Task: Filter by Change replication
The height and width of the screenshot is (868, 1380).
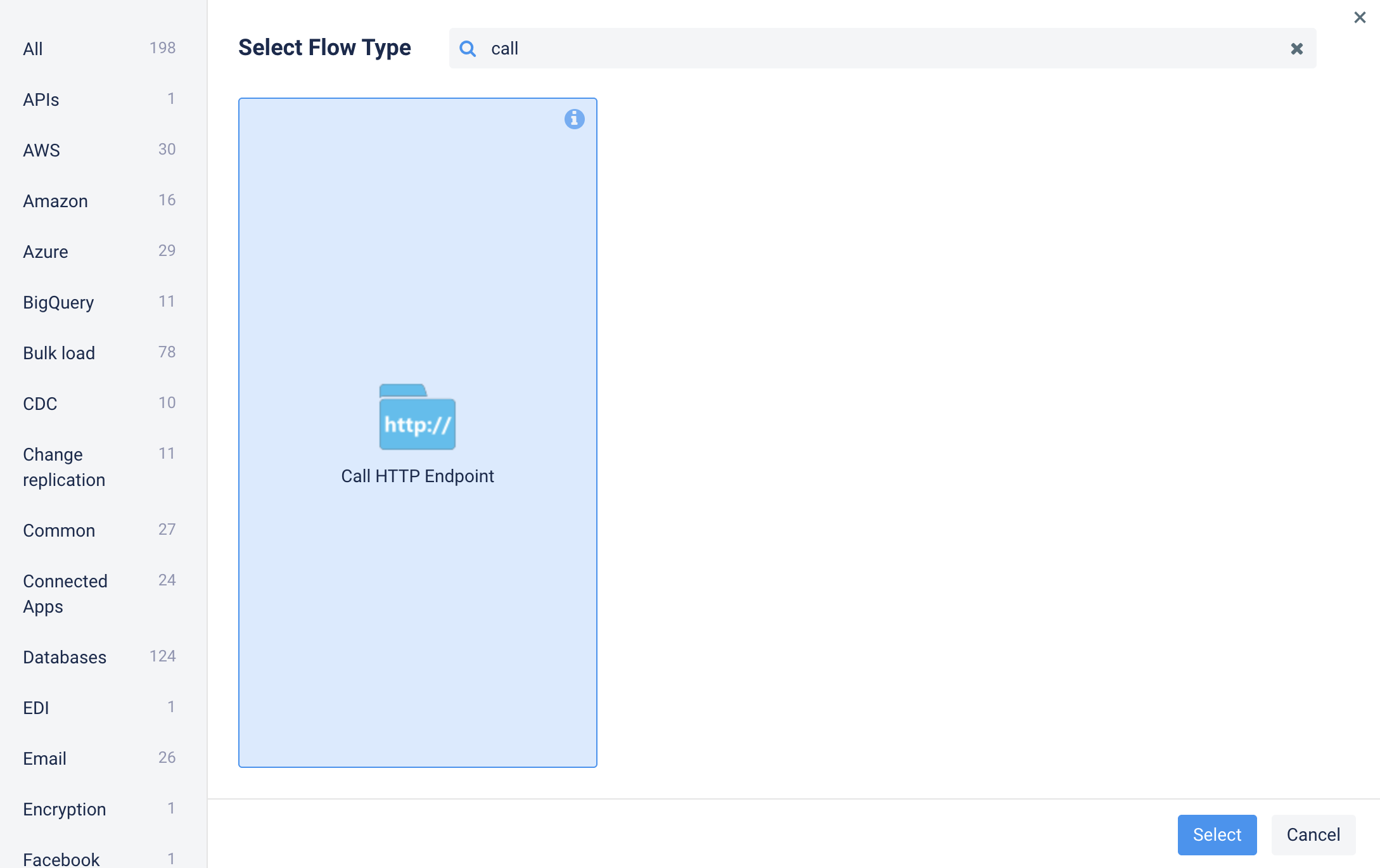Action: click(63, 467)
